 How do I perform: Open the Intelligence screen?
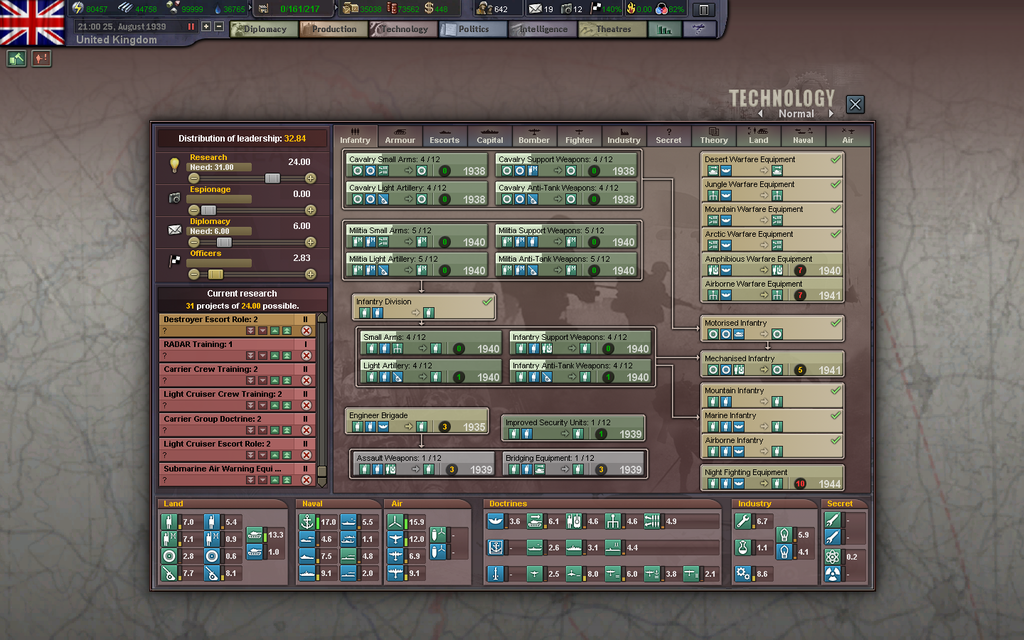(x=543, y=29)
